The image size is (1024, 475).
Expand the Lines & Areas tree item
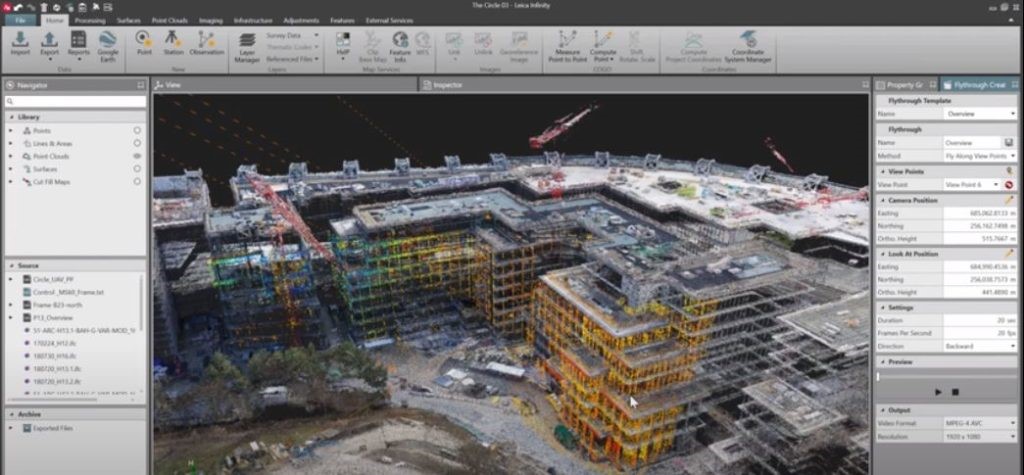11,144
